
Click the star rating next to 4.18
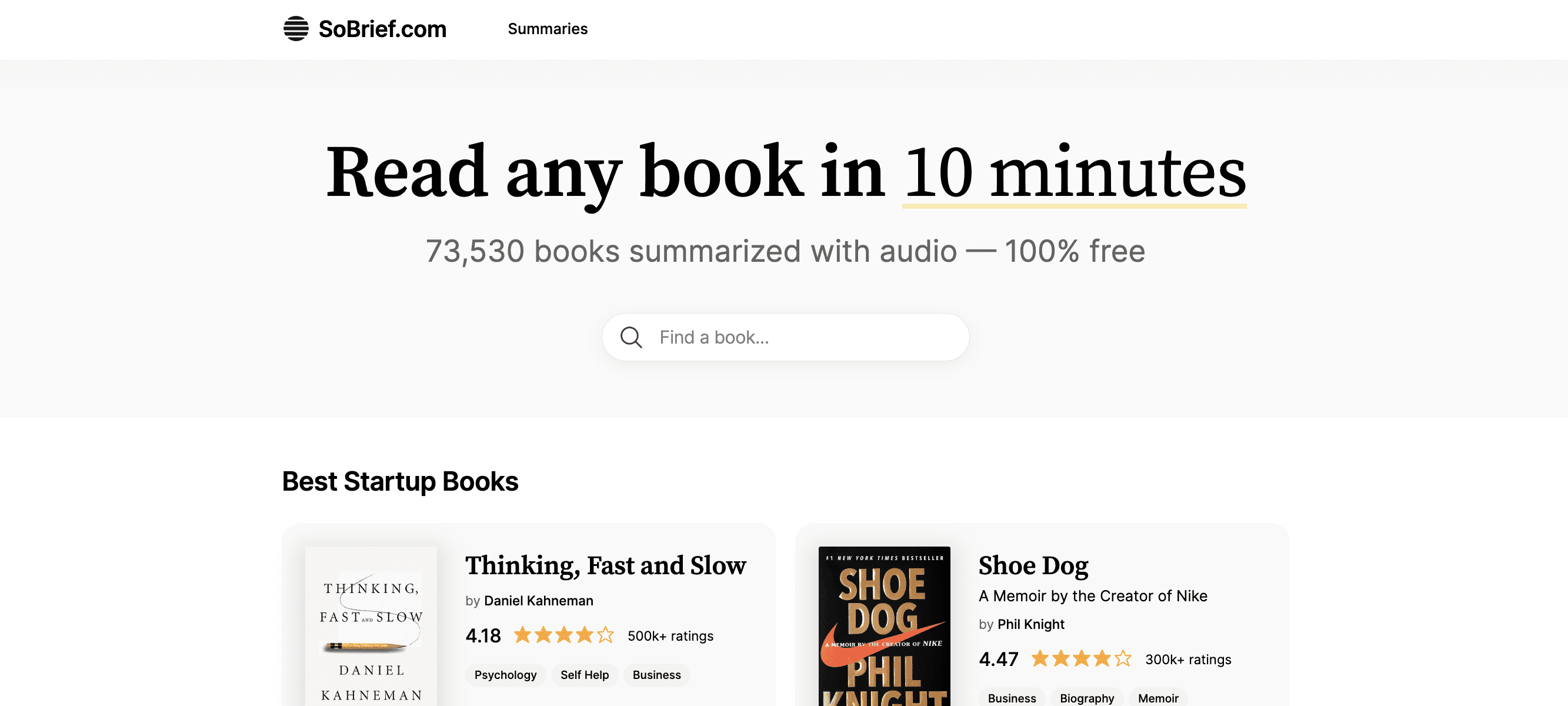click(563, 635)
